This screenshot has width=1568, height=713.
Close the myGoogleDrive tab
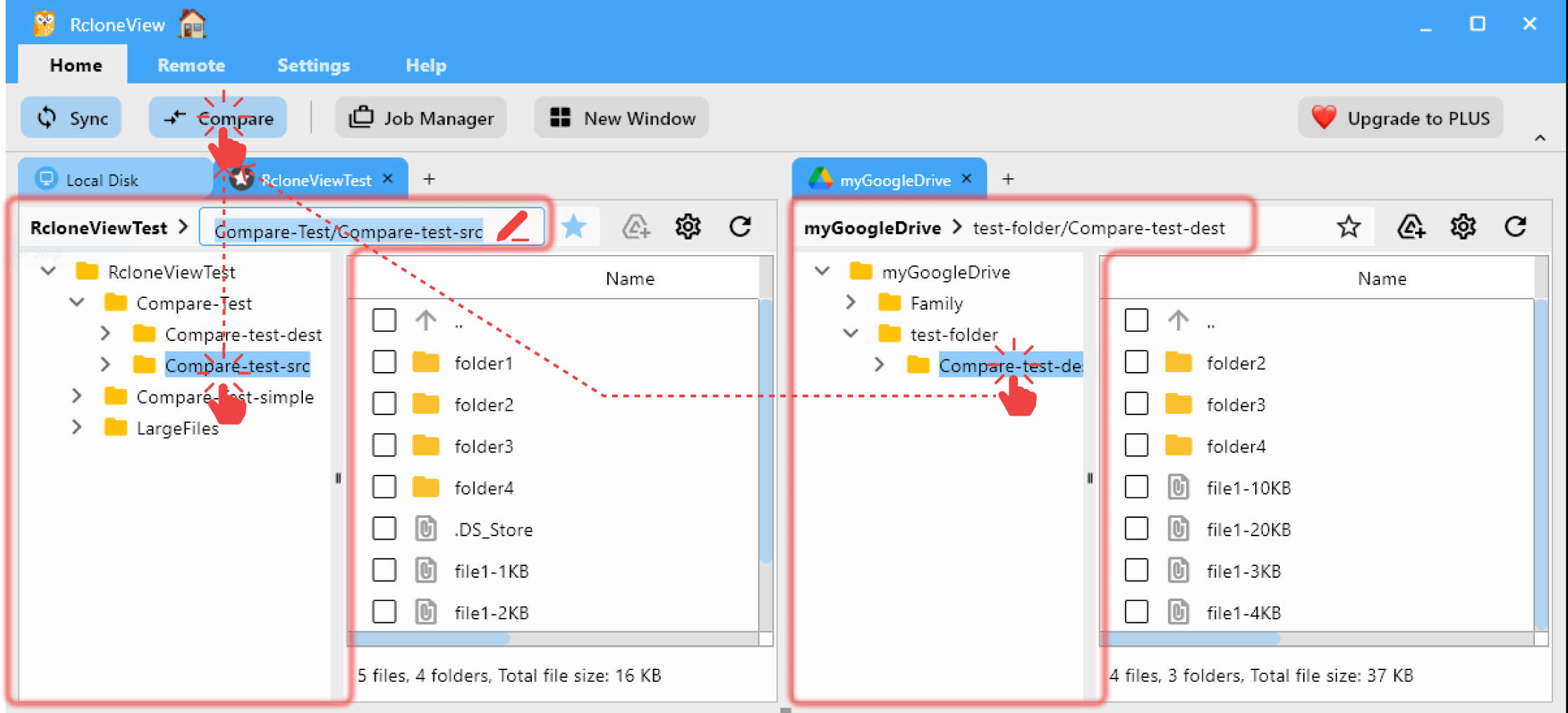click(x=966, y=179)
